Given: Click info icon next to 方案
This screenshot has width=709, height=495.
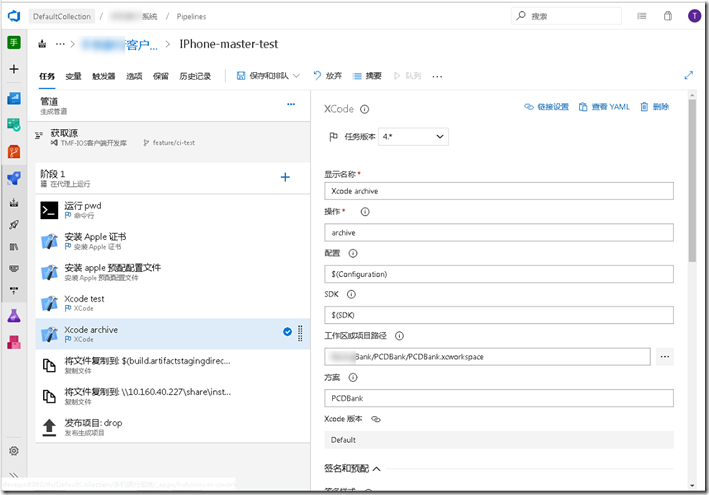Looking at the screenshot, I should point(353,377).
